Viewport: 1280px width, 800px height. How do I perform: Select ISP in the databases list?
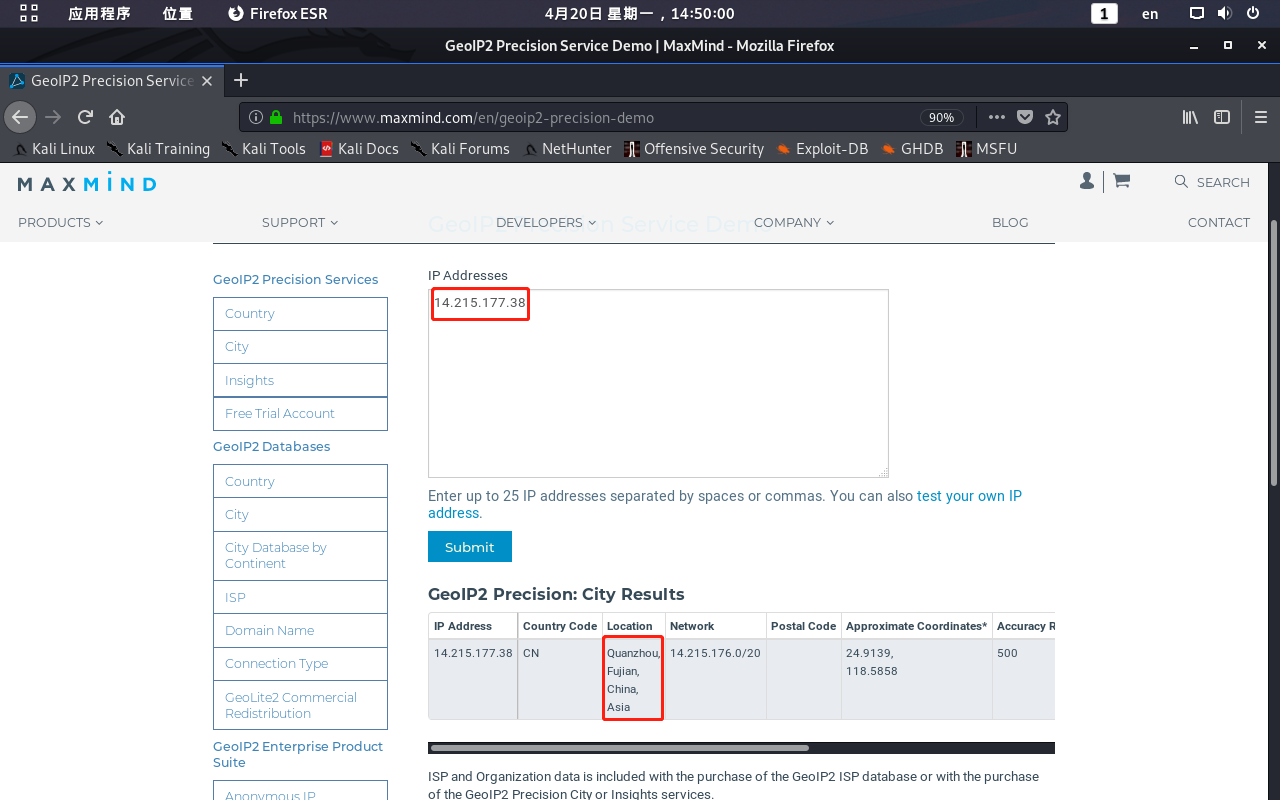[x=300, y=597]
